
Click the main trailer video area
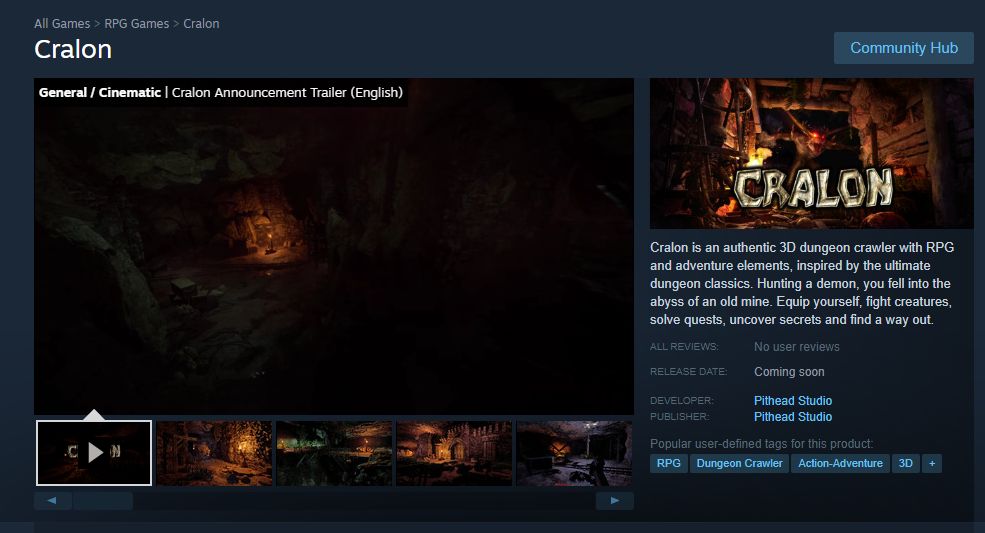click(334, 246)
